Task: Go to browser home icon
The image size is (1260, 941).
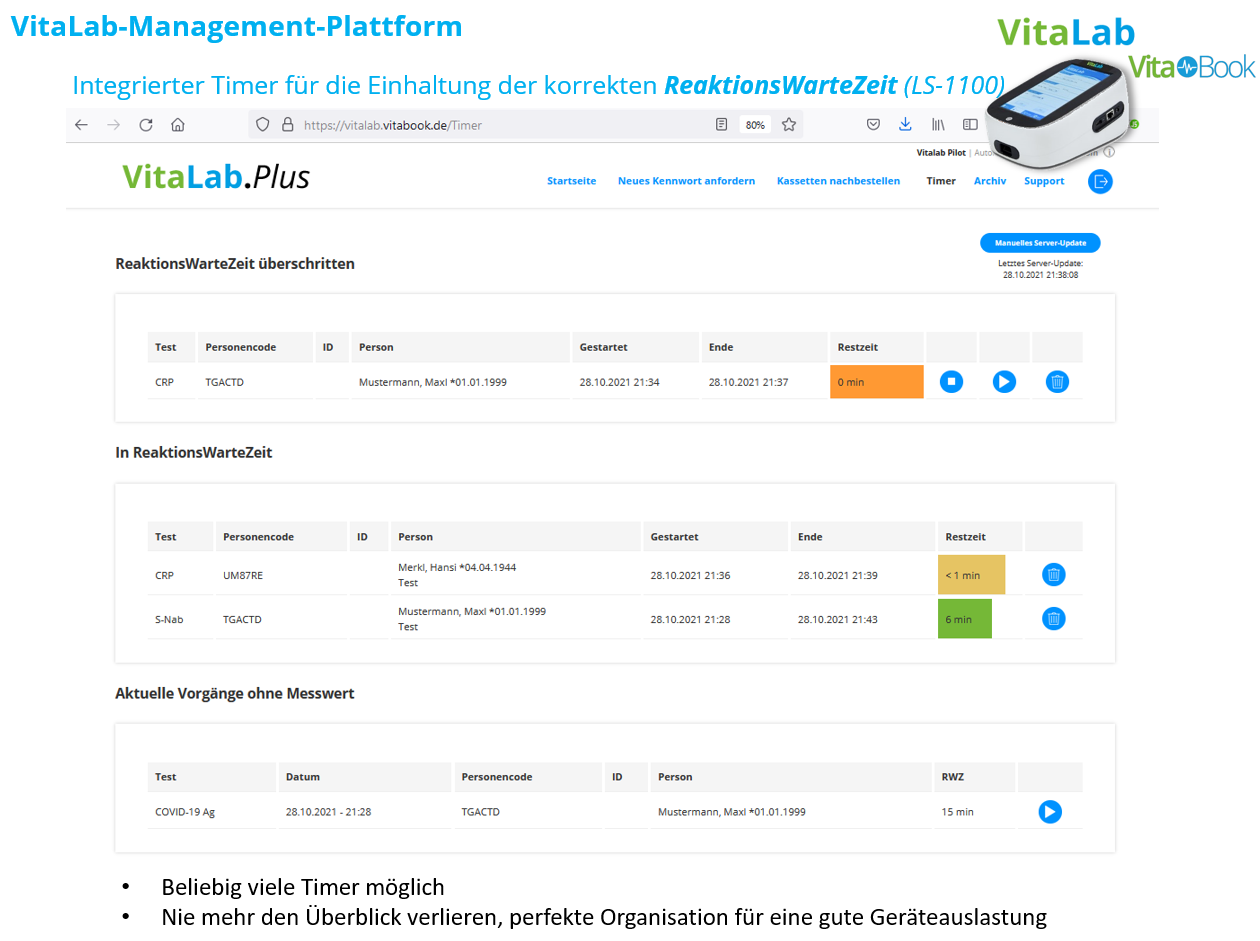Action: click(178, 125)
